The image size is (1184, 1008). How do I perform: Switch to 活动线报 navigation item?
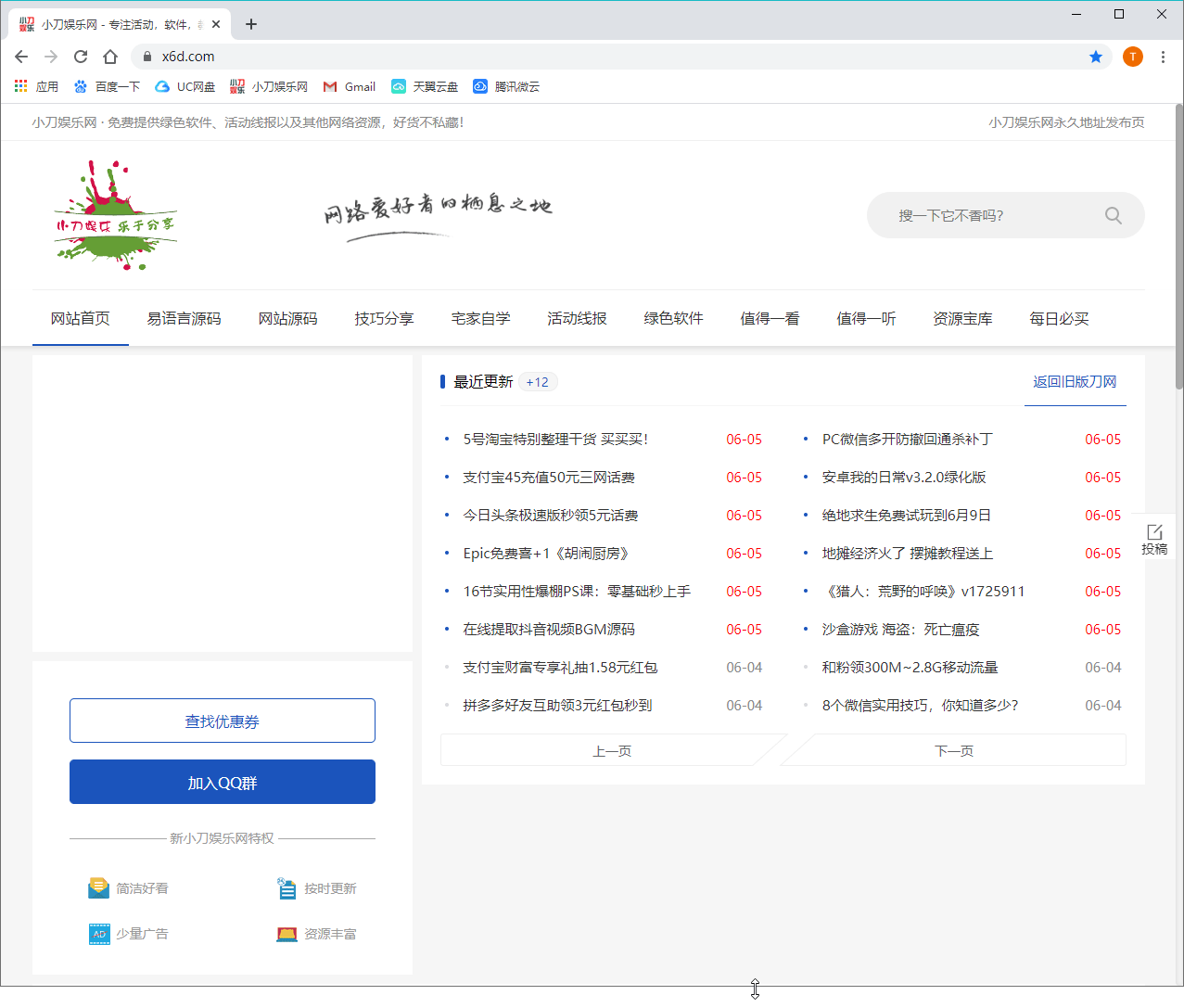tap(577, 318)
